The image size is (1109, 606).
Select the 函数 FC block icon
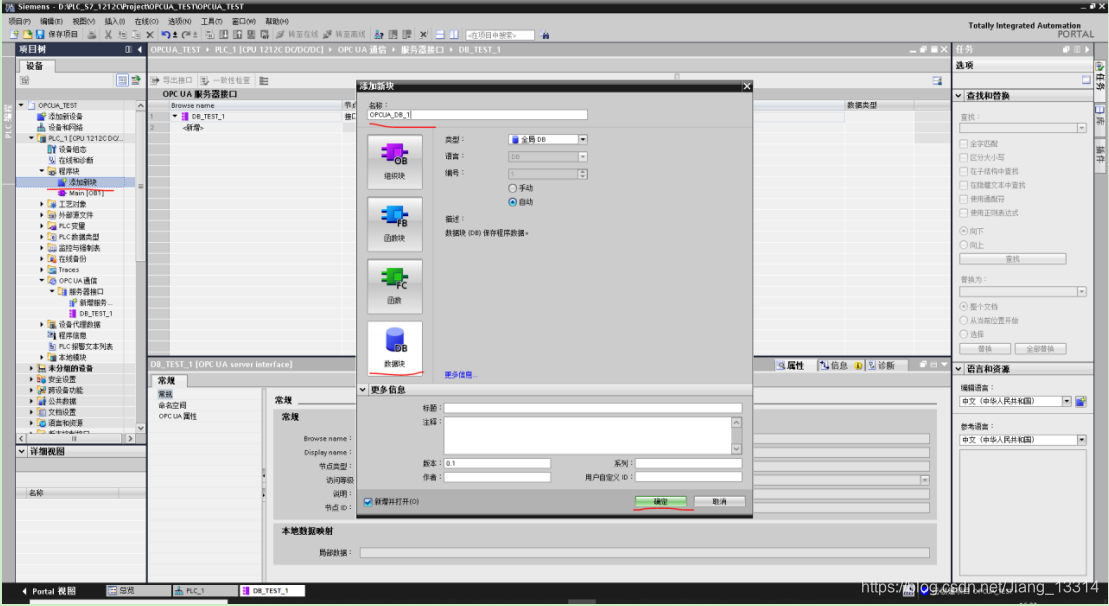coord(395,286)
